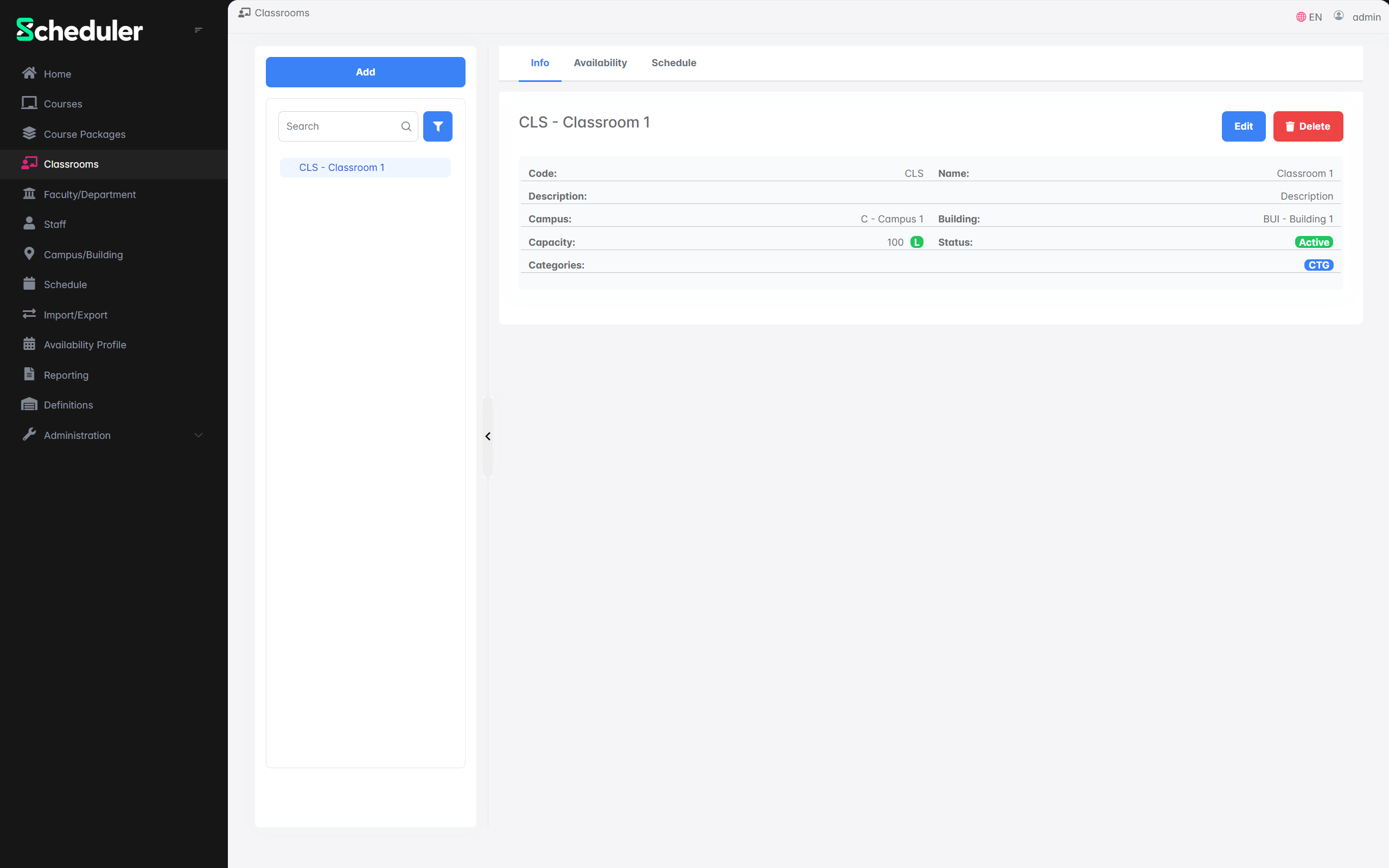The width and height of the screenshot is (1389, 868).
Task: Click the Edit button
Action: [1243, 126]
